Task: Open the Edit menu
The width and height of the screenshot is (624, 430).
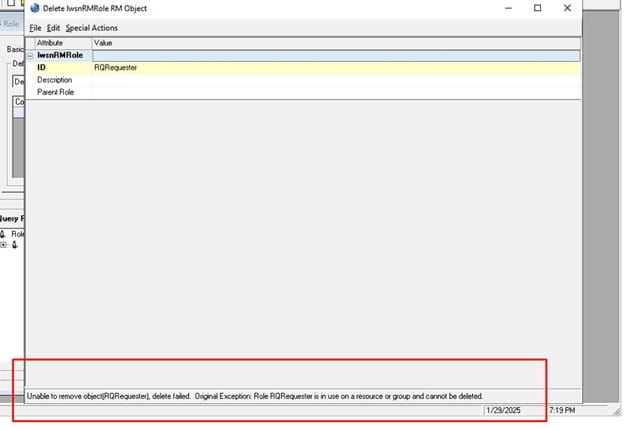Action: 53,28
